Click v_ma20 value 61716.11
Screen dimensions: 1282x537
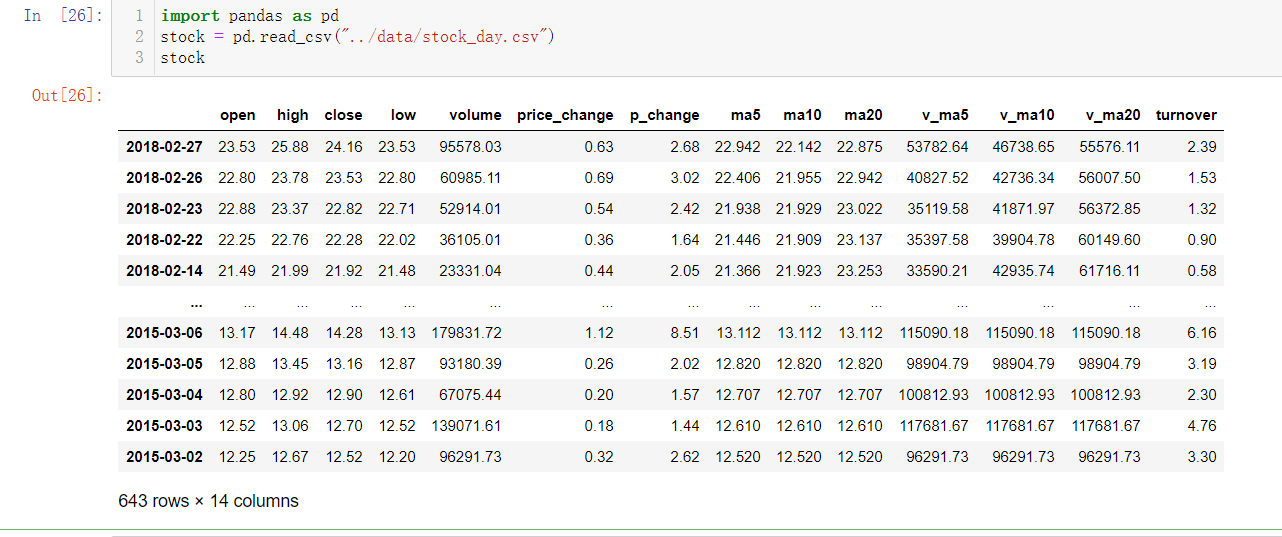tap(1109, 271)
